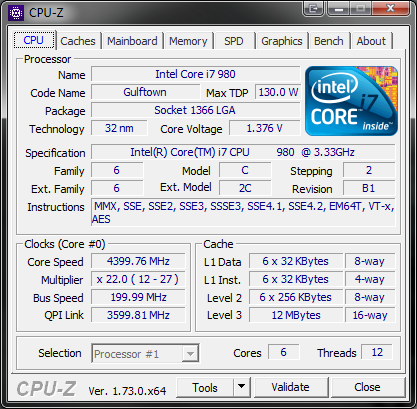This screenshot has width=417, height=409.
Task: Open the Mainboard tab
Action: (x=132, y=41)
